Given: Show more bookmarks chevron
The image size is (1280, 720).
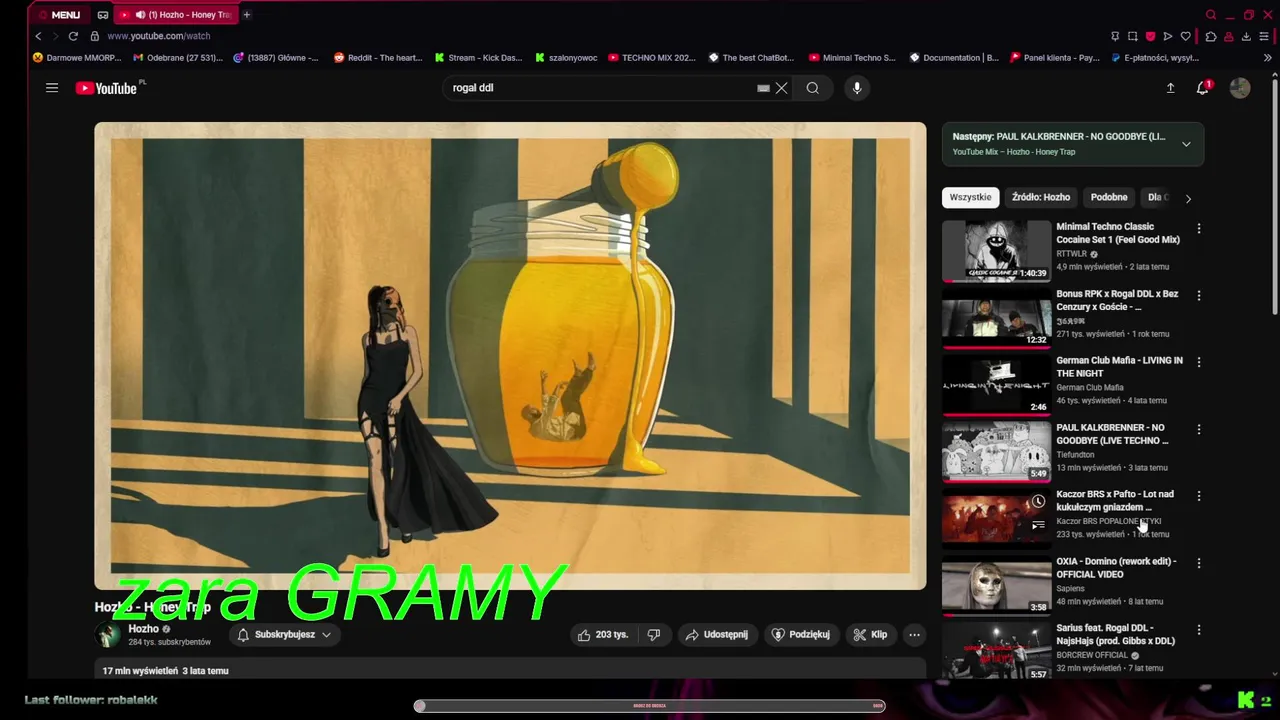Looking at the screenshot, I should (1268, 58).
